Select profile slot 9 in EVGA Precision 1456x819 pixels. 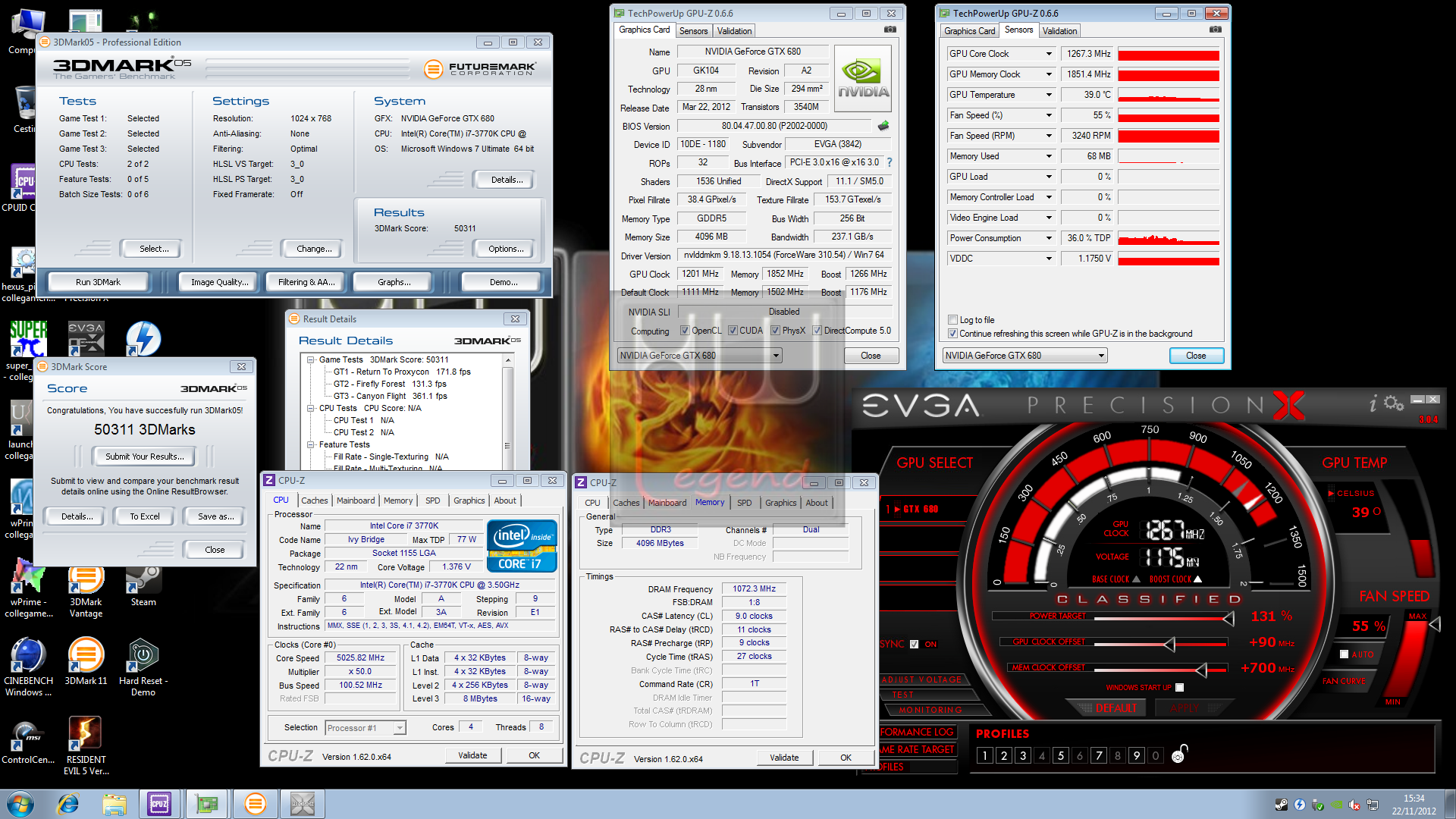[1136, 755]
